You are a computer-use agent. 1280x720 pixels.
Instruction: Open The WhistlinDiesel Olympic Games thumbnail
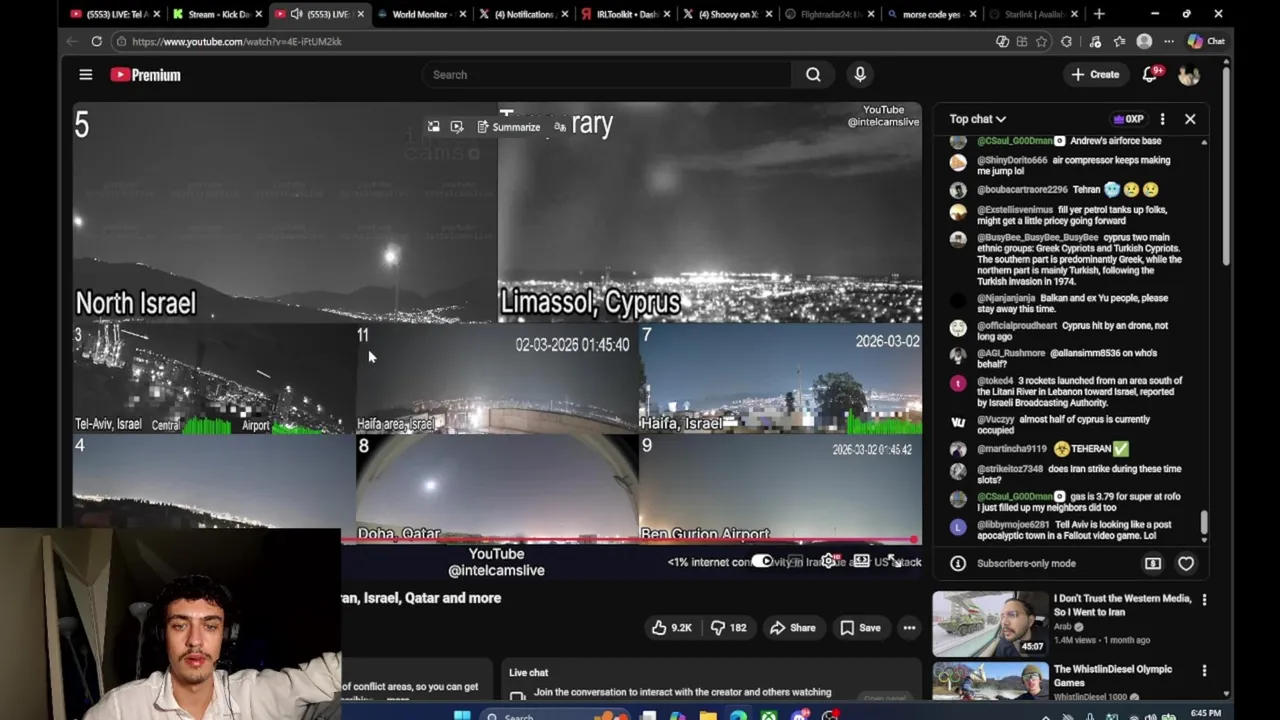pos(990,682)
